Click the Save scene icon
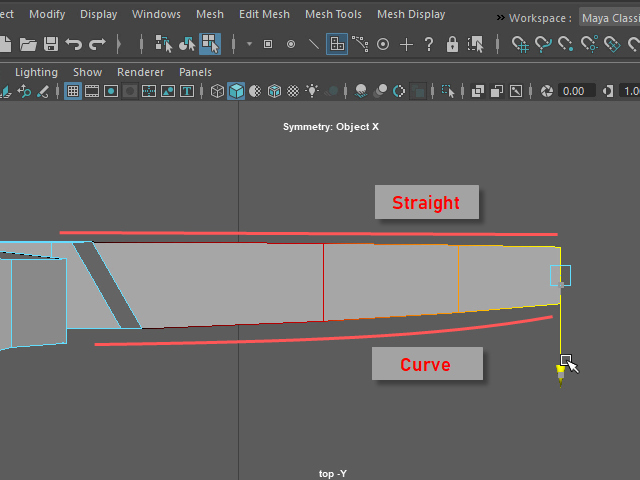 click(x=49, y=44)
